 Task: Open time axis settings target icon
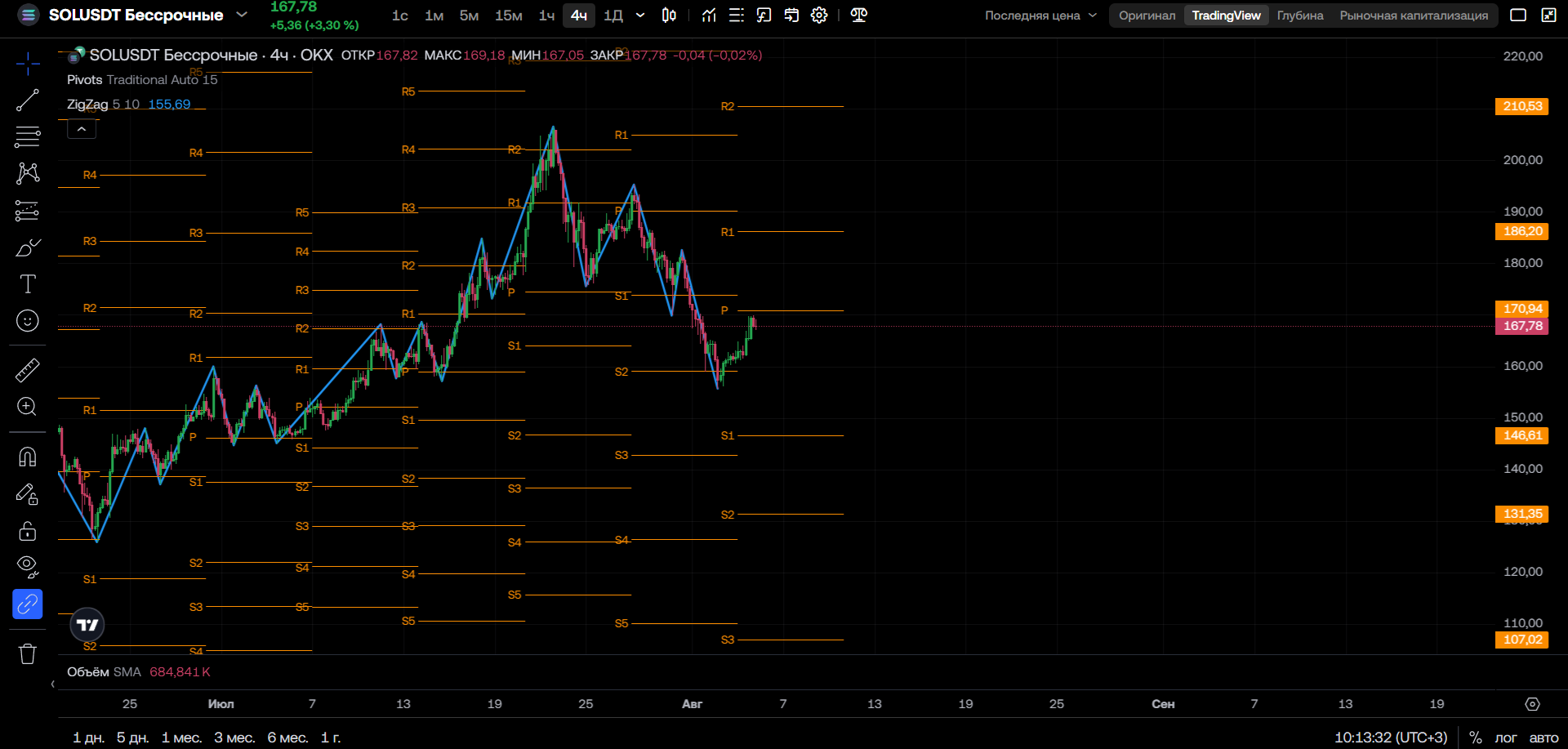[x=1533, y=704]
